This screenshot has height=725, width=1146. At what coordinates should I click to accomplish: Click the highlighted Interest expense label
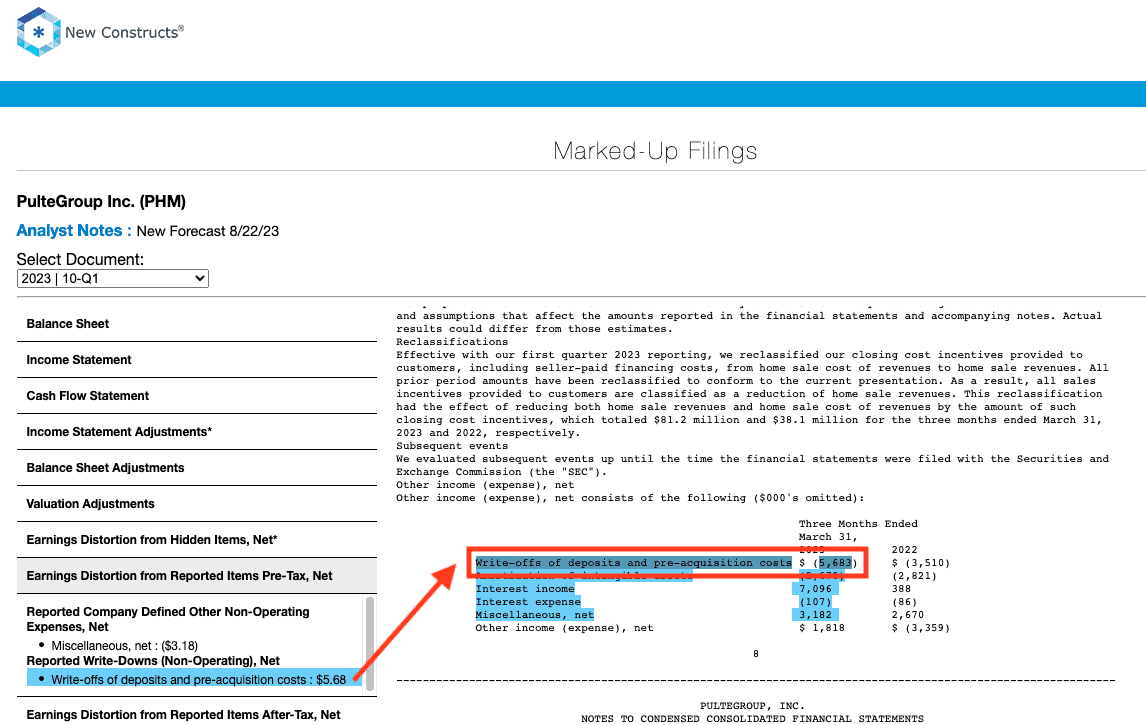coord(528,602)
